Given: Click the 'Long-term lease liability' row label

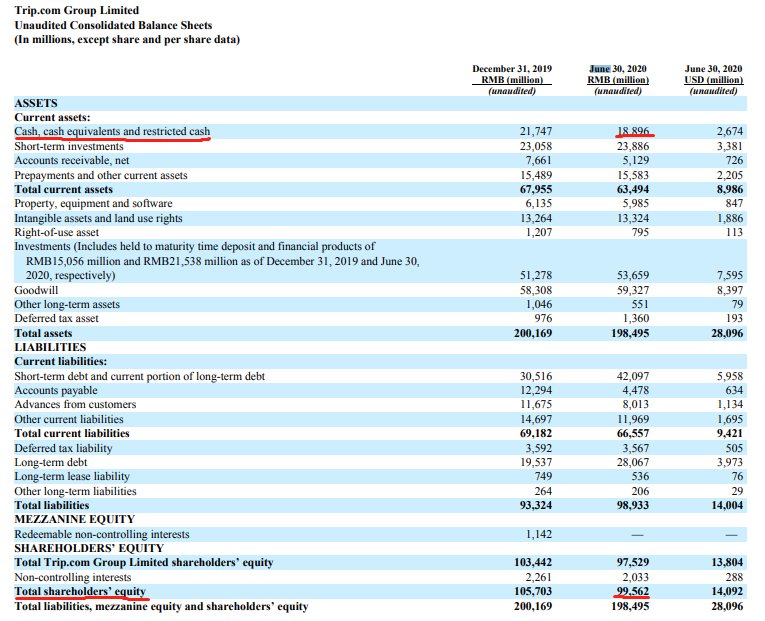Looking at the screenshot, I should pos(76,477).
